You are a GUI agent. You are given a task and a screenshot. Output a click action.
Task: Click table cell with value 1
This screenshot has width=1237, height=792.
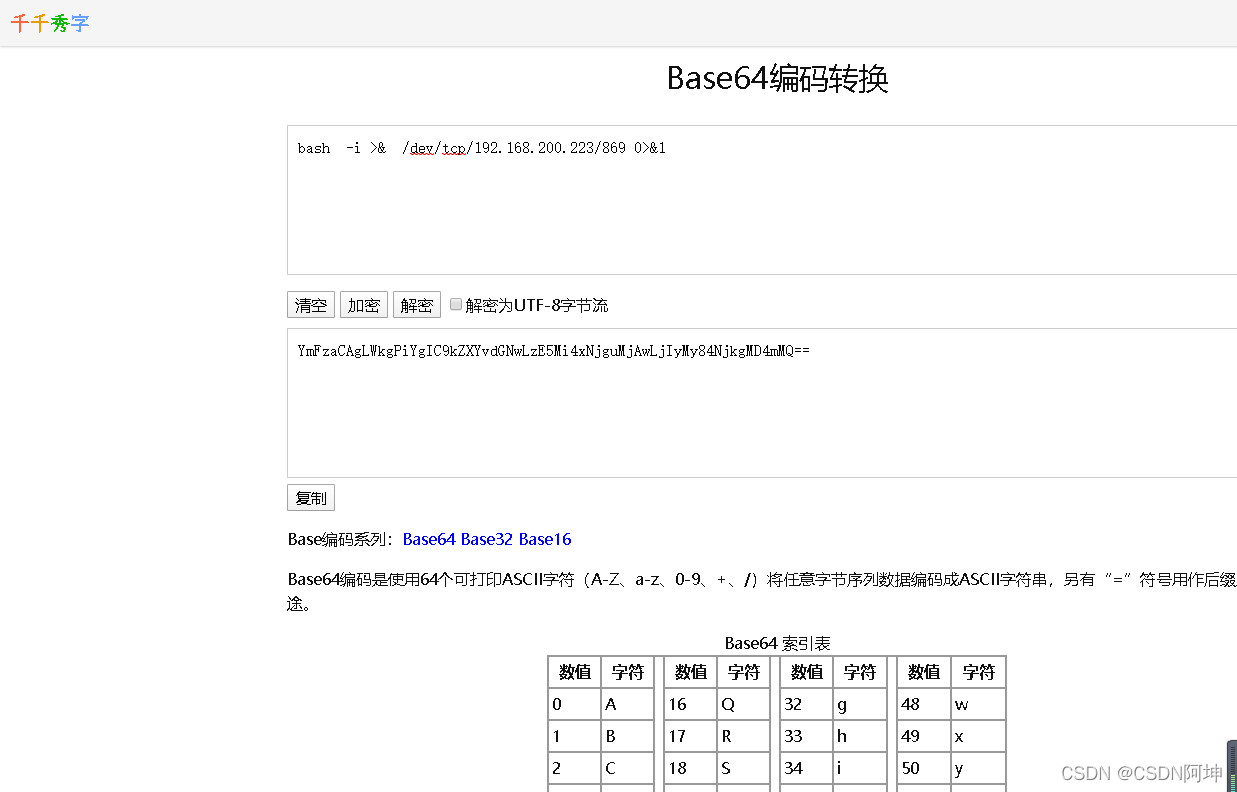tap(574, 736)
